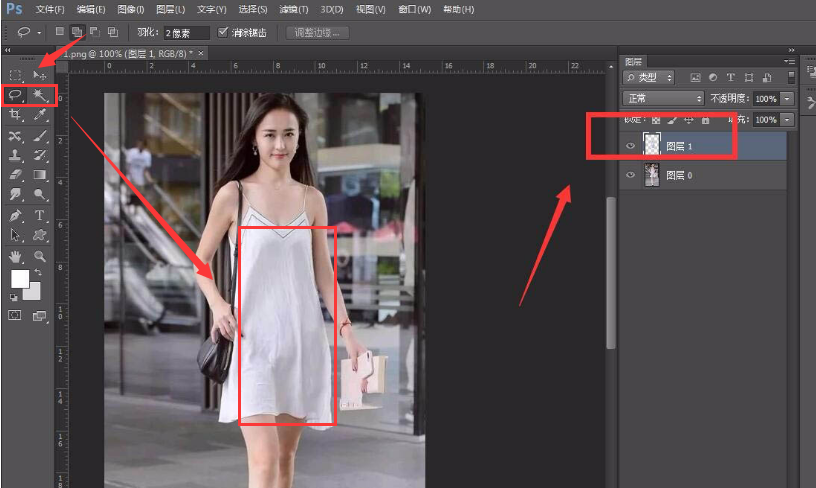Change screen mode in toolbox
This screenshot has width=816, height=488.
(x=40, y=315)
